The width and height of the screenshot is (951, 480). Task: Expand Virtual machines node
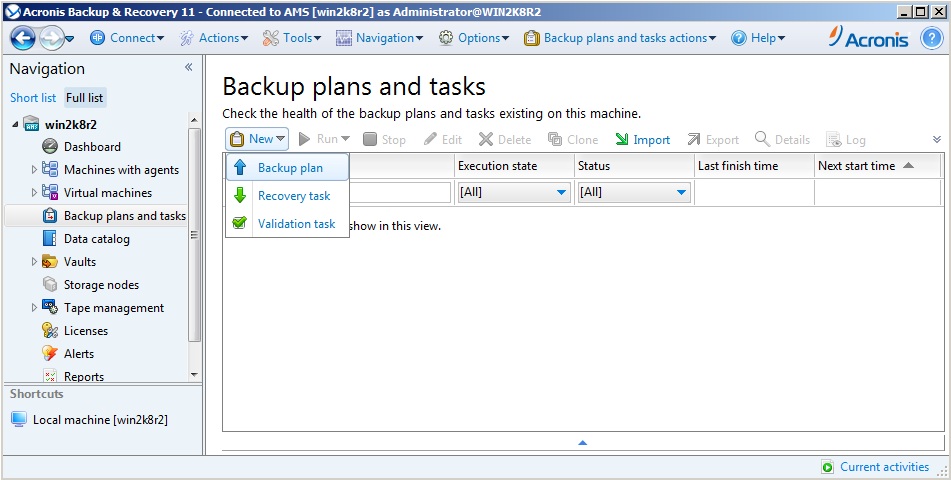tap(34, 193)
